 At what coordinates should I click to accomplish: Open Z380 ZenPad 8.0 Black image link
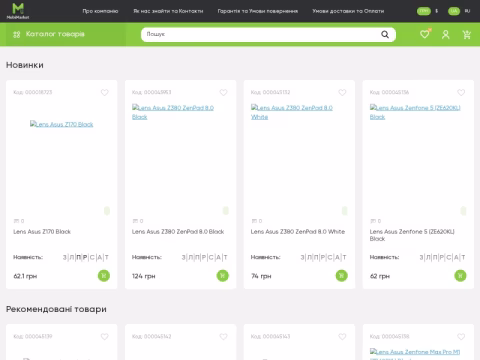(173, 112)
